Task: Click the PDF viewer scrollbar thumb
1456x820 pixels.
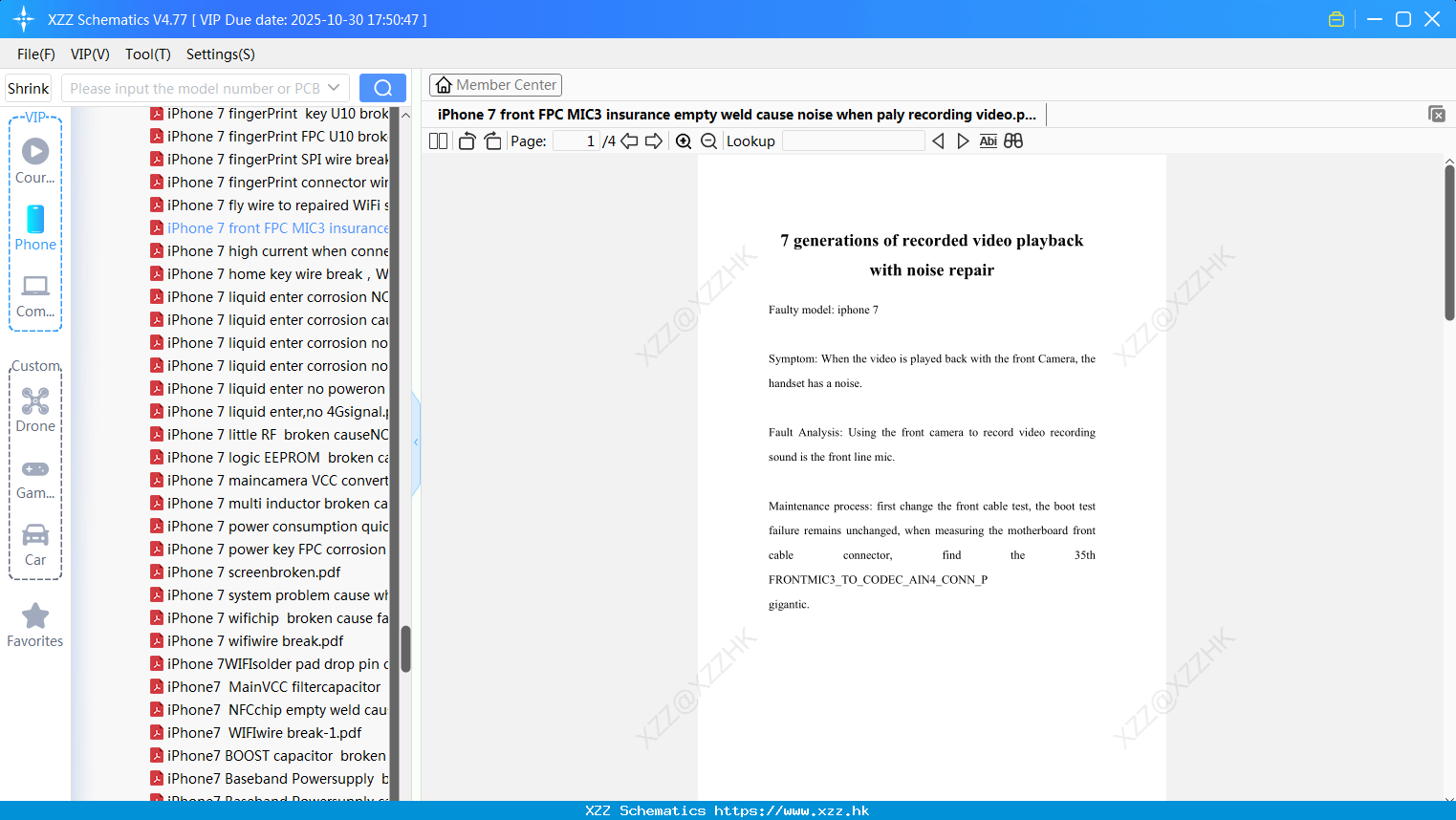Action: point(1449,243)
